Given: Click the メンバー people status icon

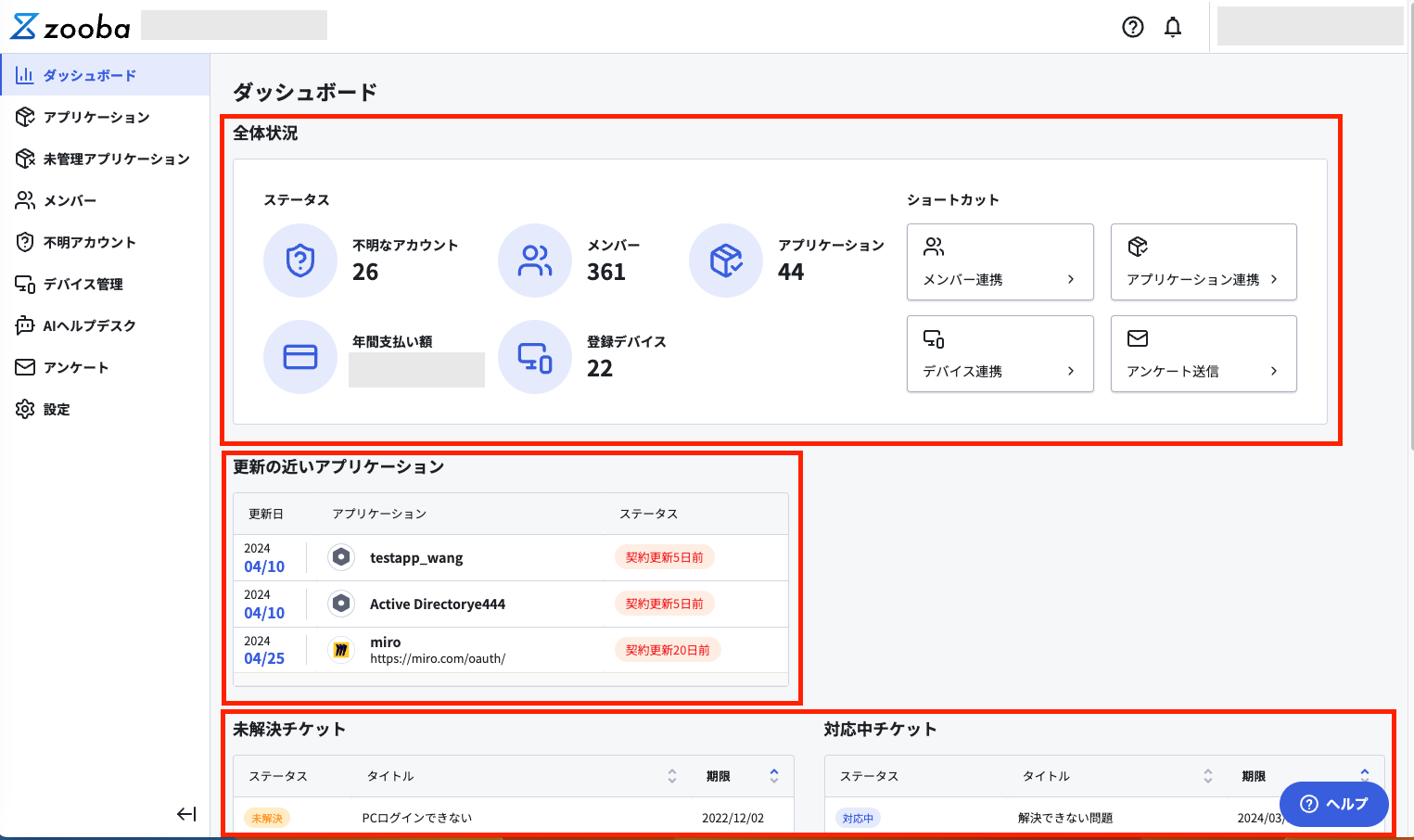Looking at the screenshot, I should point(535,261).
